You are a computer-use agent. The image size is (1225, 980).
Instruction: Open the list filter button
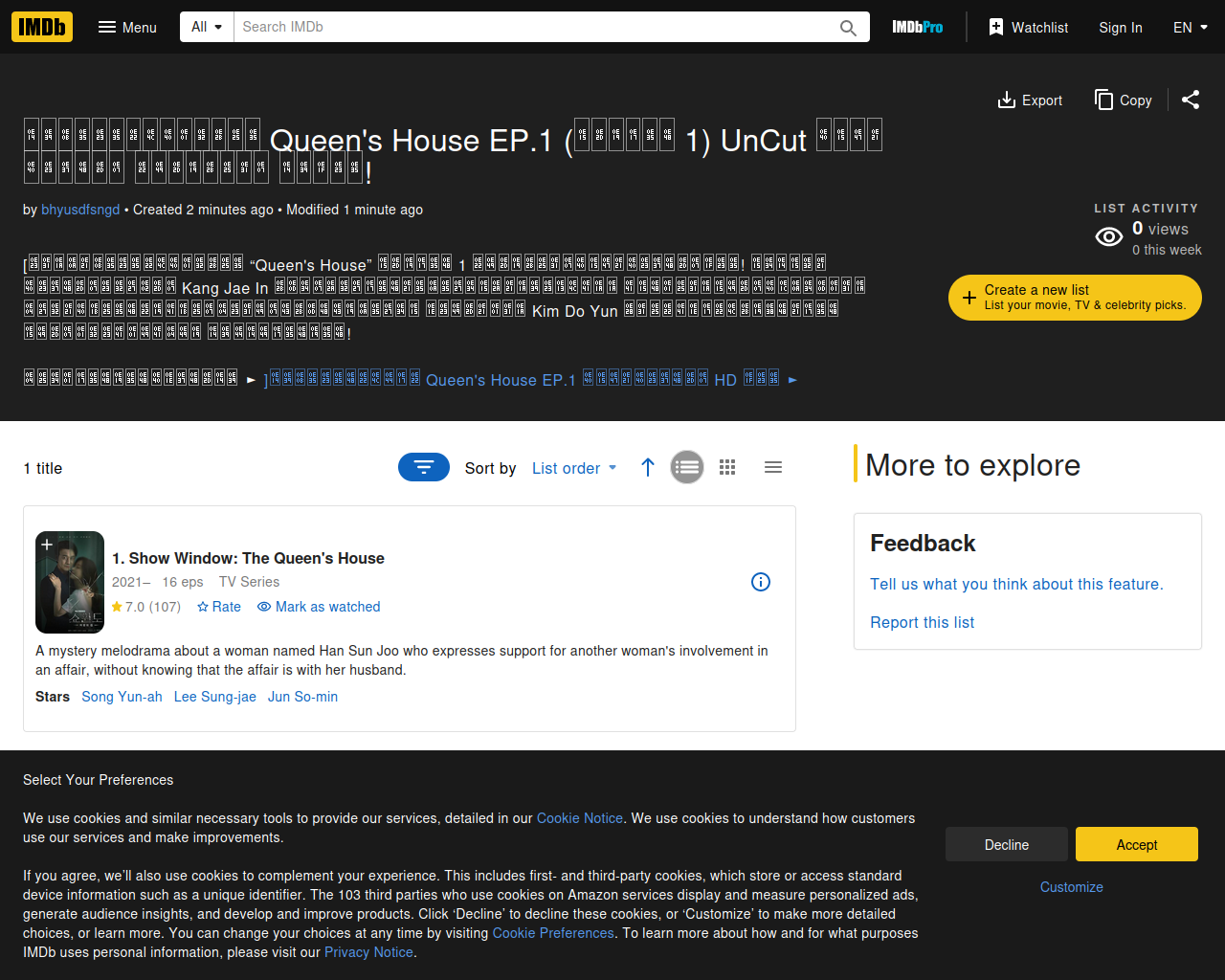coord(424,467)
